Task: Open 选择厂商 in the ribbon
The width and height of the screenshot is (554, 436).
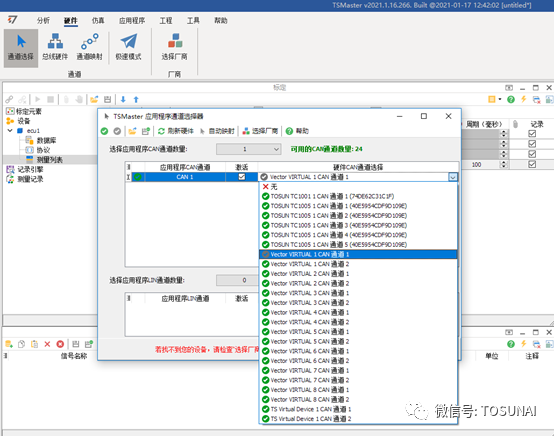Action: pyautogui.click(x=175, y=48)
